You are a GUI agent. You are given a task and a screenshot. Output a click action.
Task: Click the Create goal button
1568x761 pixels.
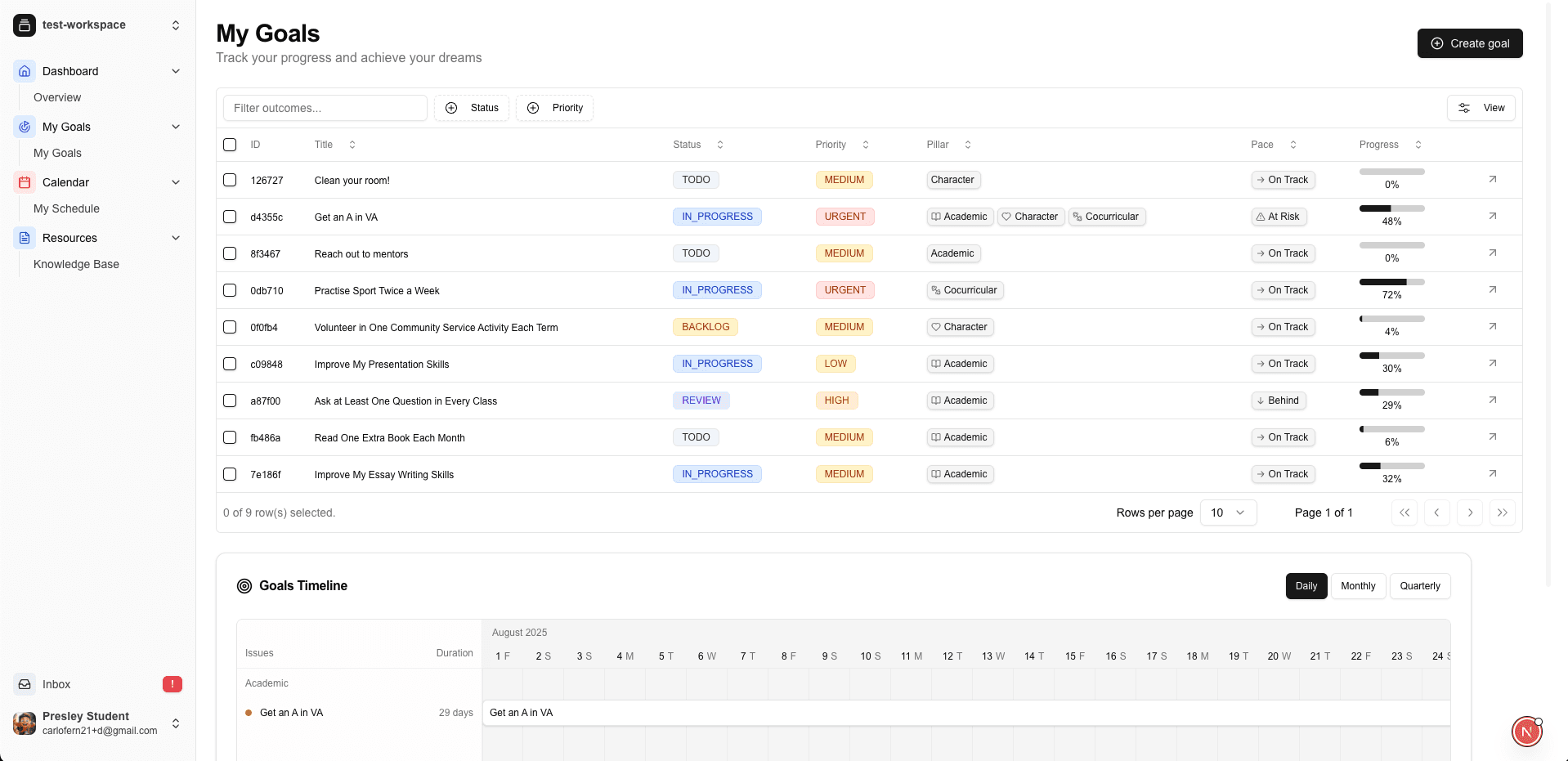pos(1469,43)
